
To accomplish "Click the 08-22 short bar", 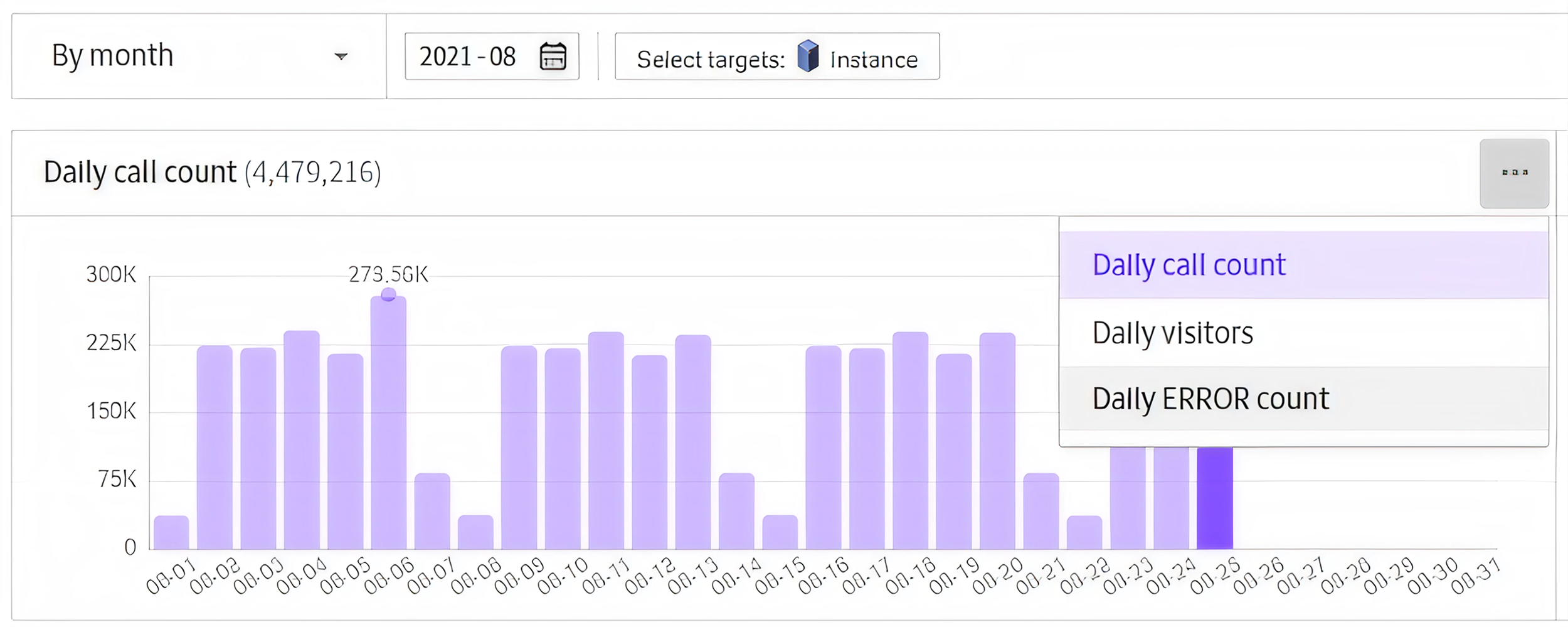I will 1084,532.
